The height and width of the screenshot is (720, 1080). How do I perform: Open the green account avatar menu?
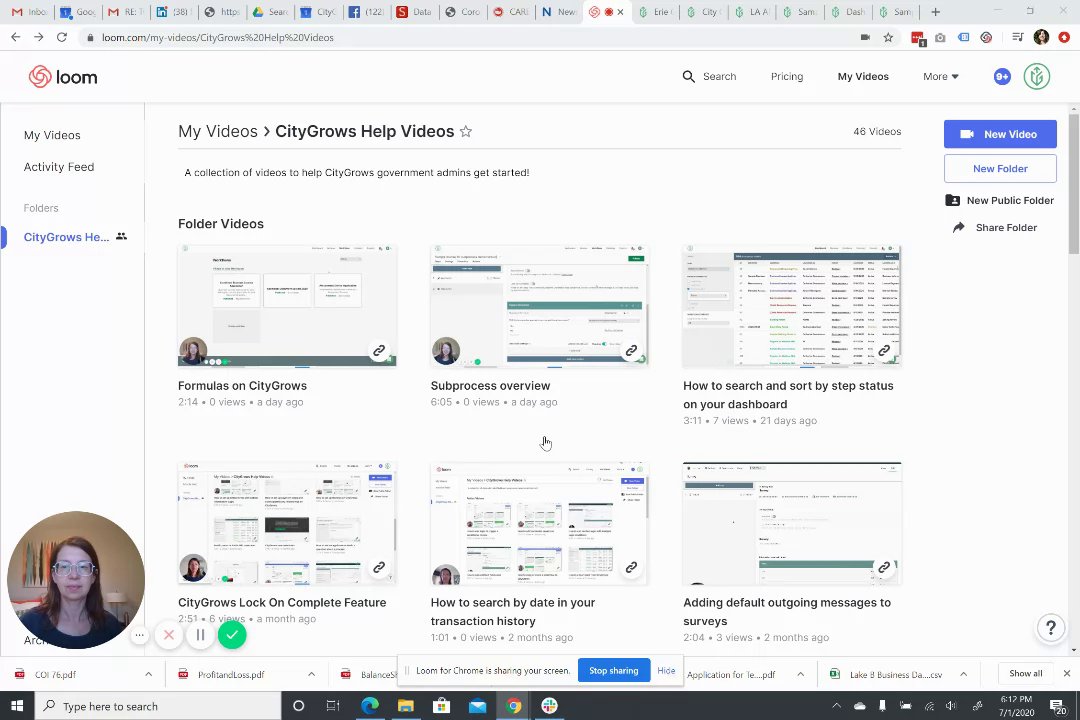click(1036, 76)
